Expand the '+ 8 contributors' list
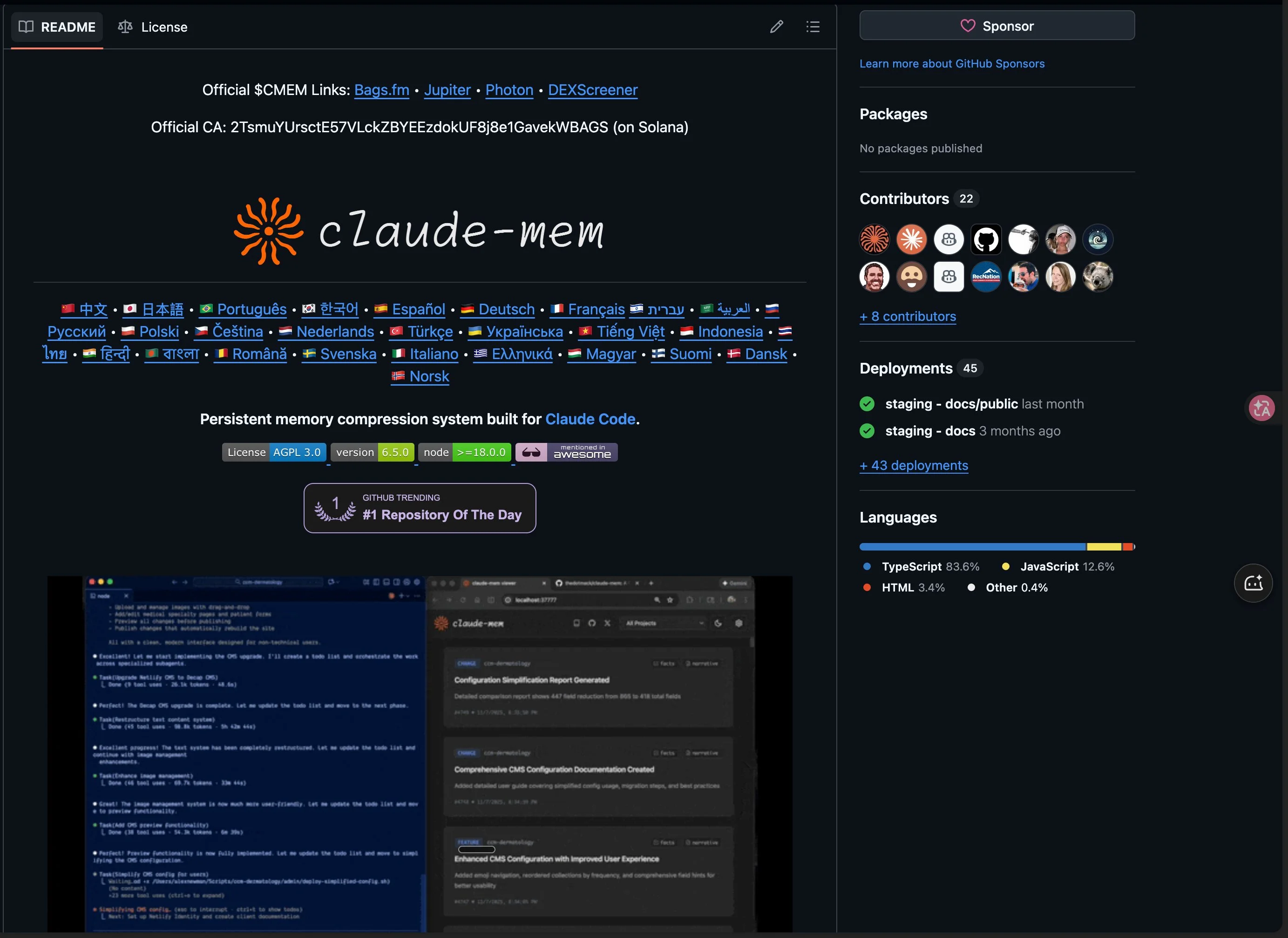The image size is (1288, 938). pos(908,316)
